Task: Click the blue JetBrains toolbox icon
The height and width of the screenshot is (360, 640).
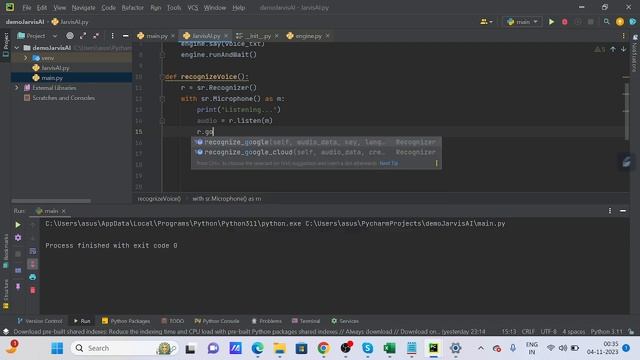Action: point(633,22)
